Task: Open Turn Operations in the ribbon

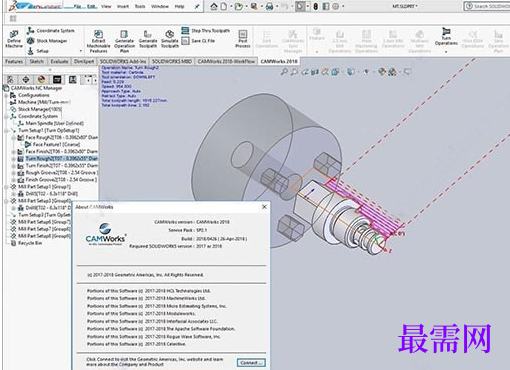Action: tap(446, 37)
